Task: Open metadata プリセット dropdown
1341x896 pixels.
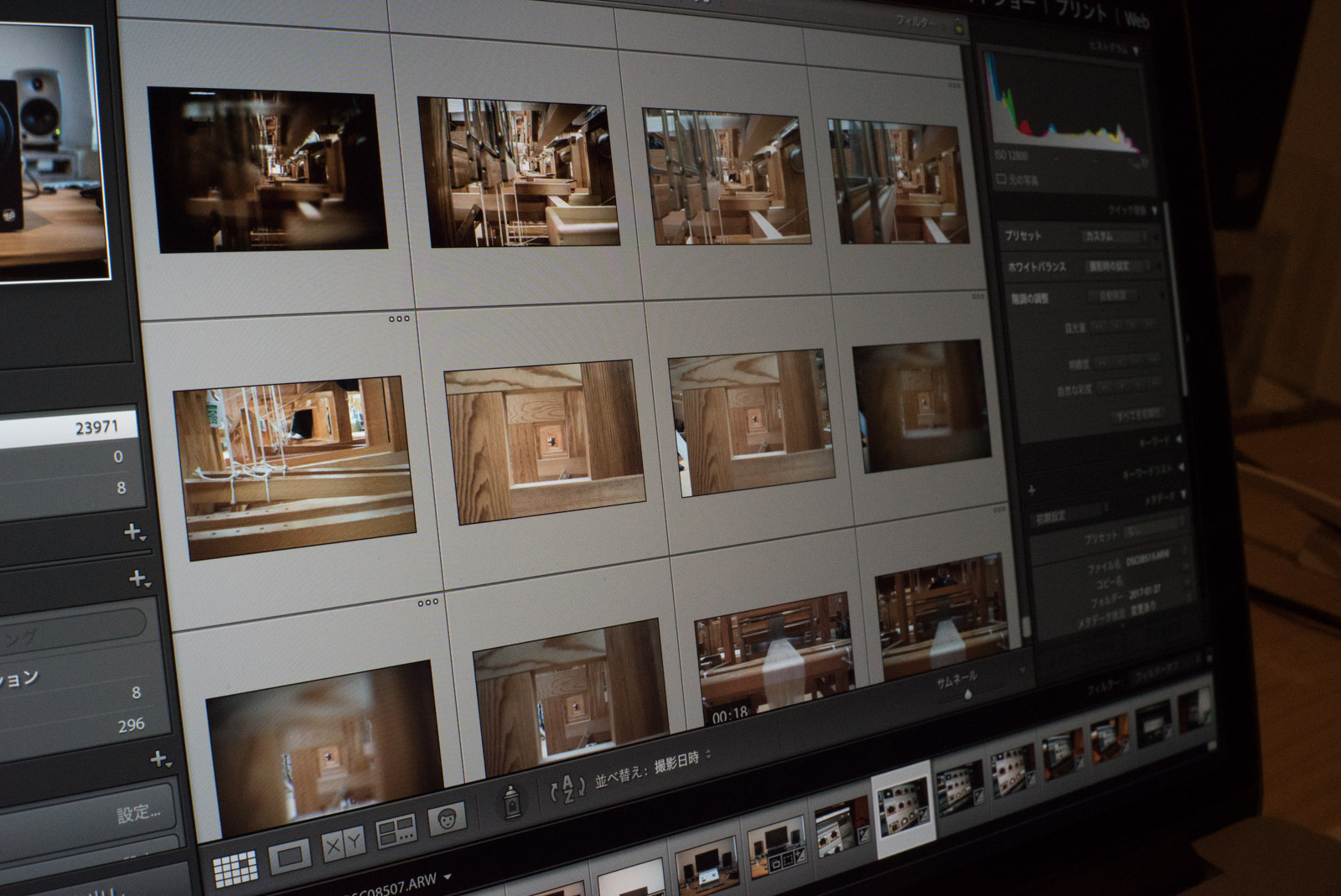Action: pyautogui.click(x=1155, y=531)
